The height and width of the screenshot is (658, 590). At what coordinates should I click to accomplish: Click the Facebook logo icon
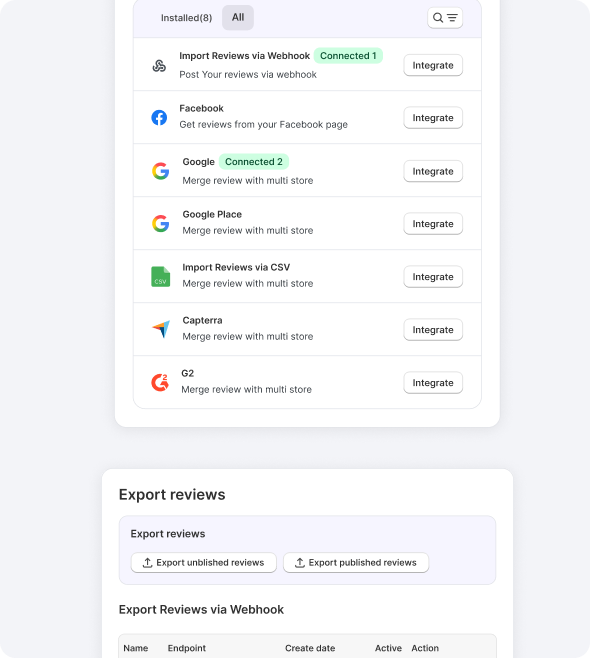point(159,118)
